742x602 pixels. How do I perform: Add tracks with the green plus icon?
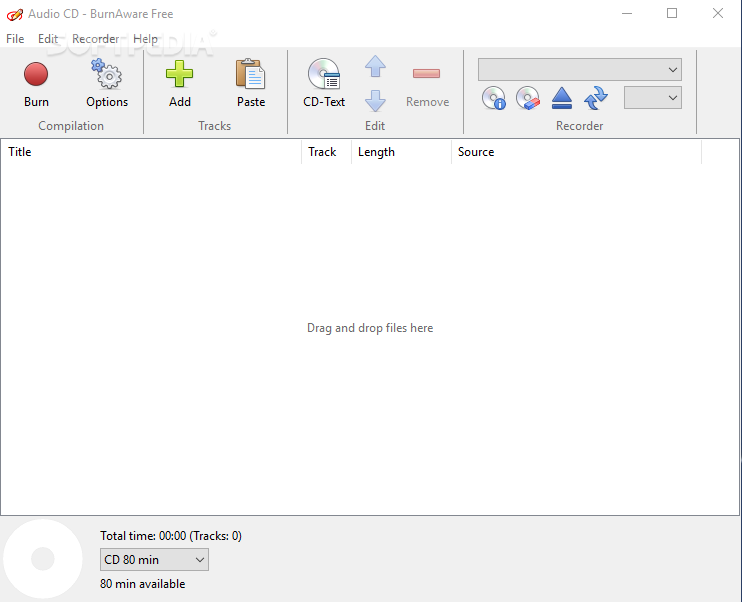click(179, 74)
